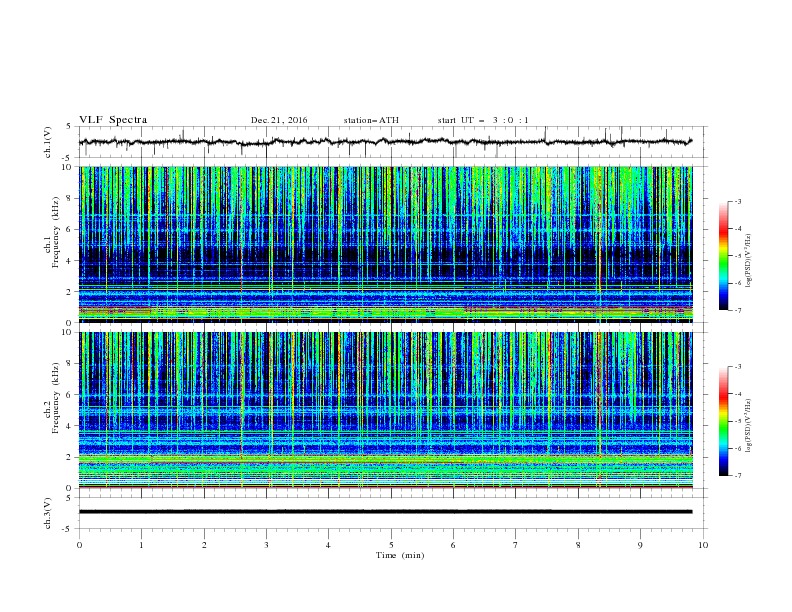Click the ch.1 PSD color scale bar
Image resolution: width=792 pixels, height=612 pixels.
(x=724, y=255)
